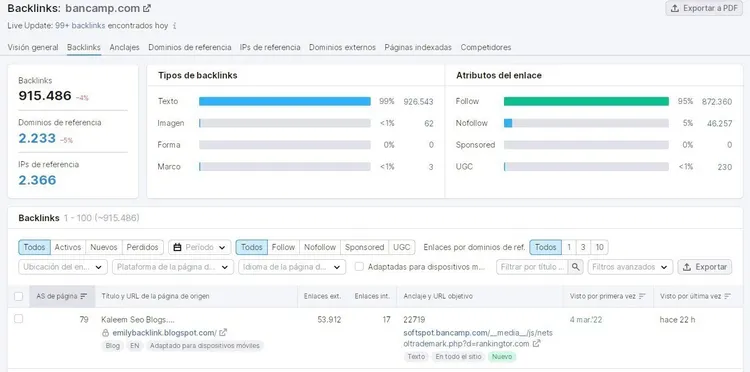Viewport: 750px width, 372px height.
Task: Select the UGC link attribute filter
Action: click(402, 247)
